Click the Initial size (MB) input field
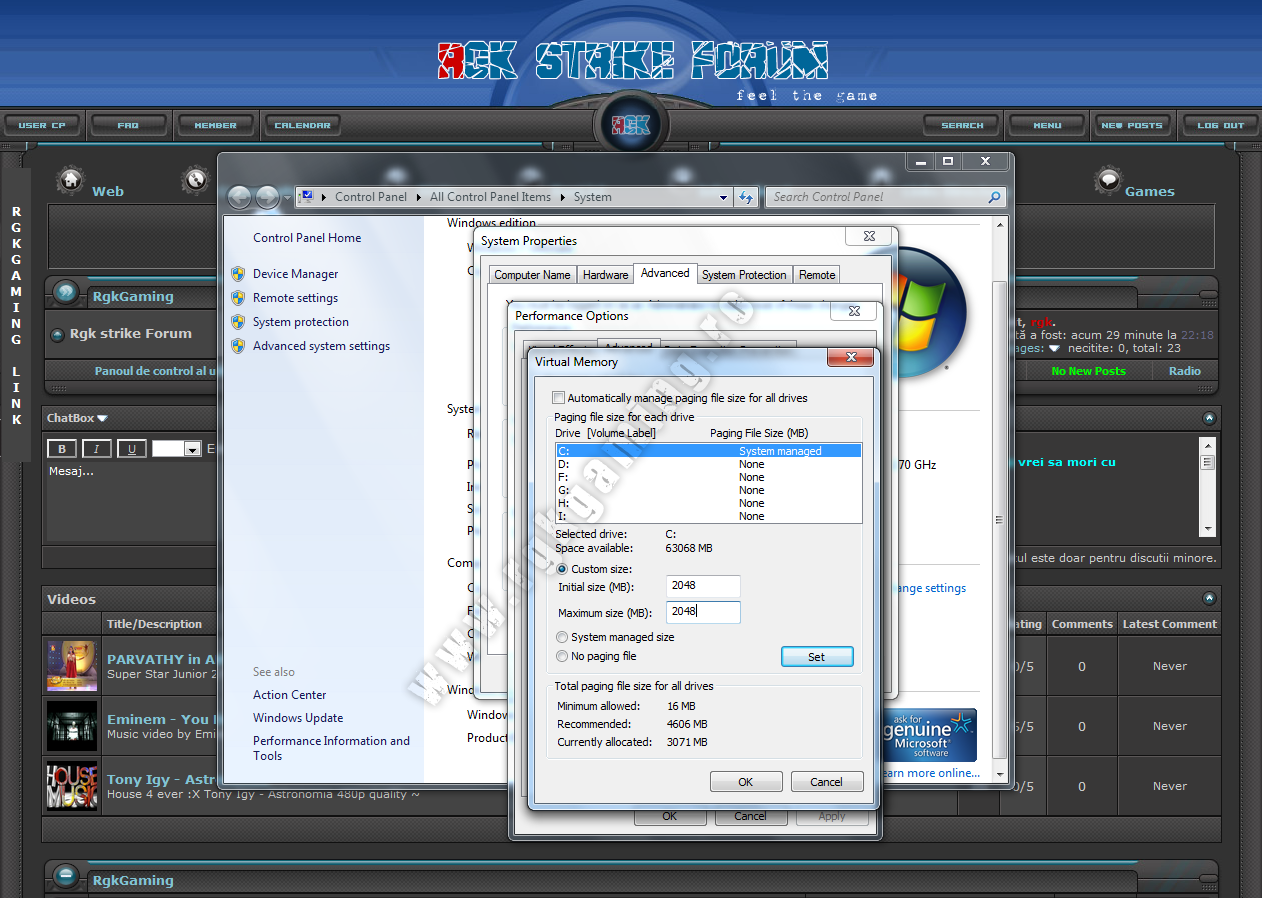The image size is (1262, 898). [703, 586]
